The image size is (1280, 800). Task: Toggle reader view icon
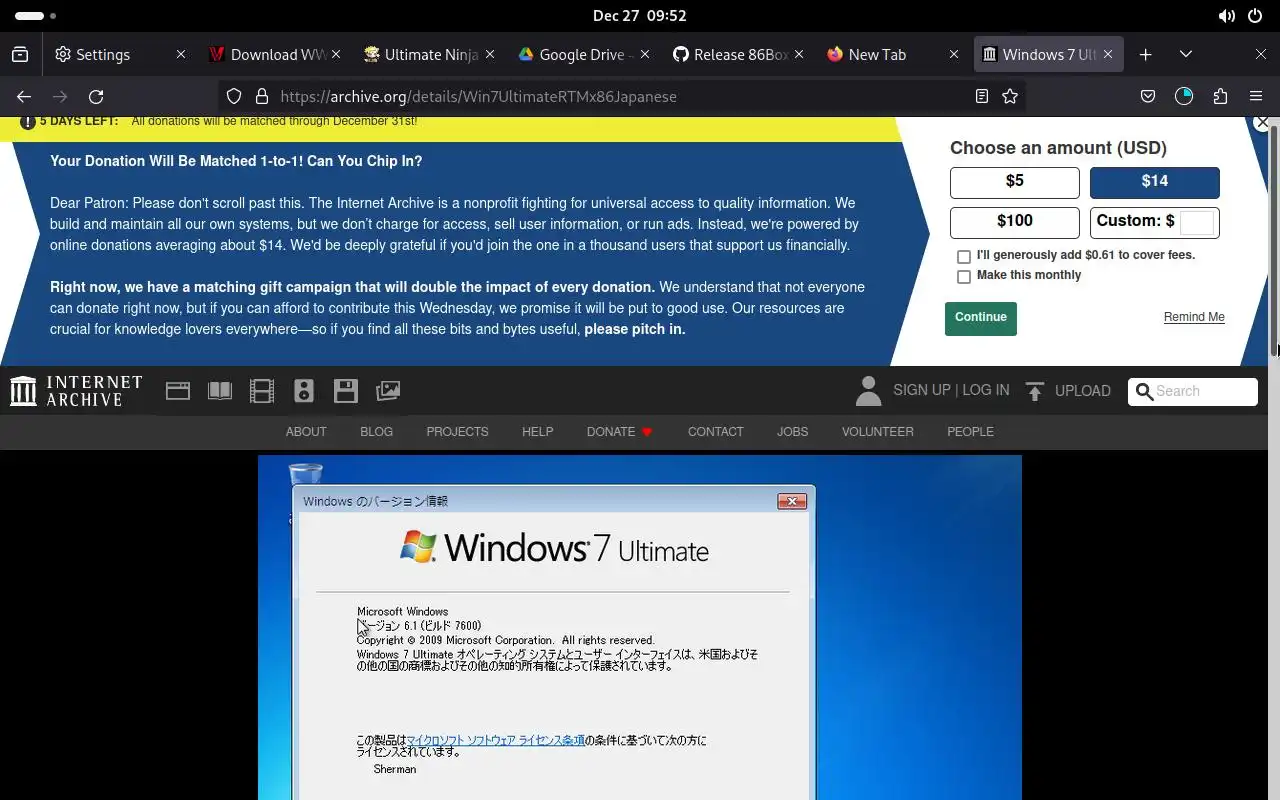click(x=982, y=96)
